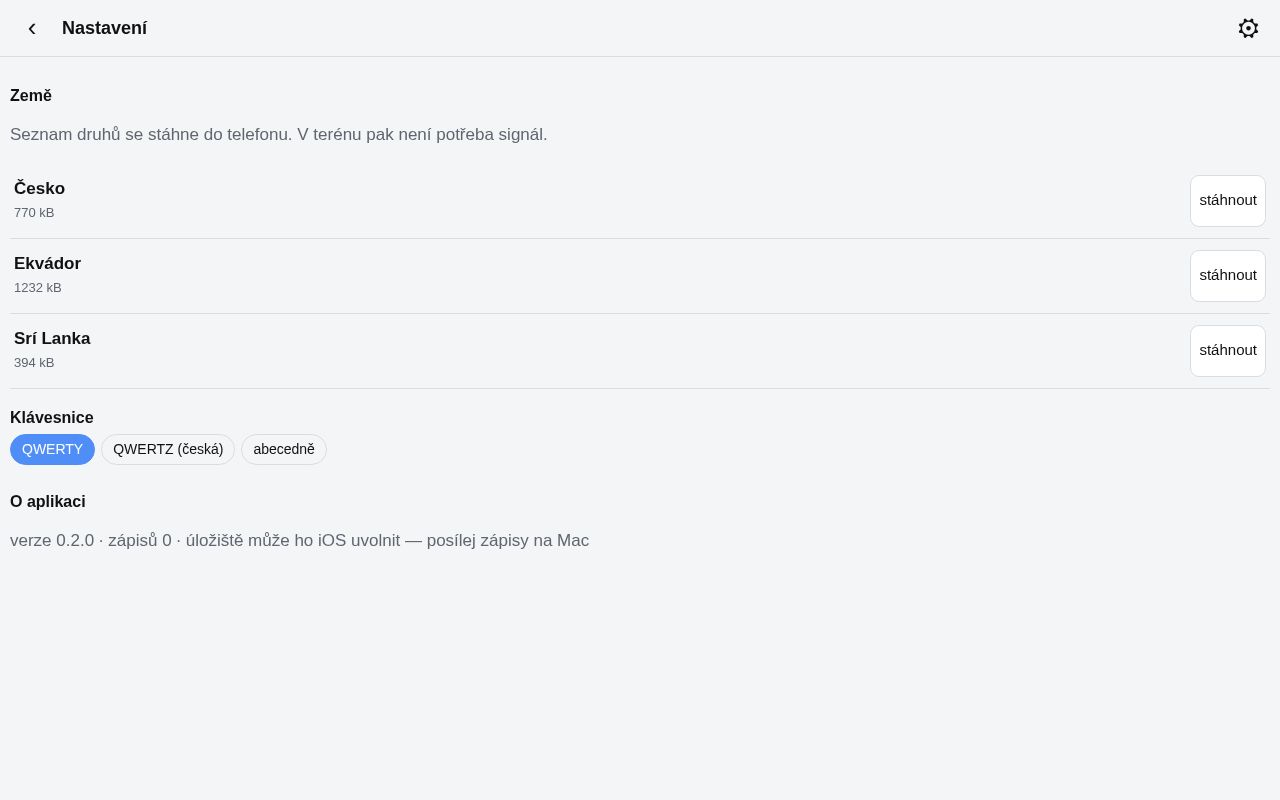This screenshot has width=1280, height=800.
Task: Download the Česko species list
Action: [x=1228, y=201]
